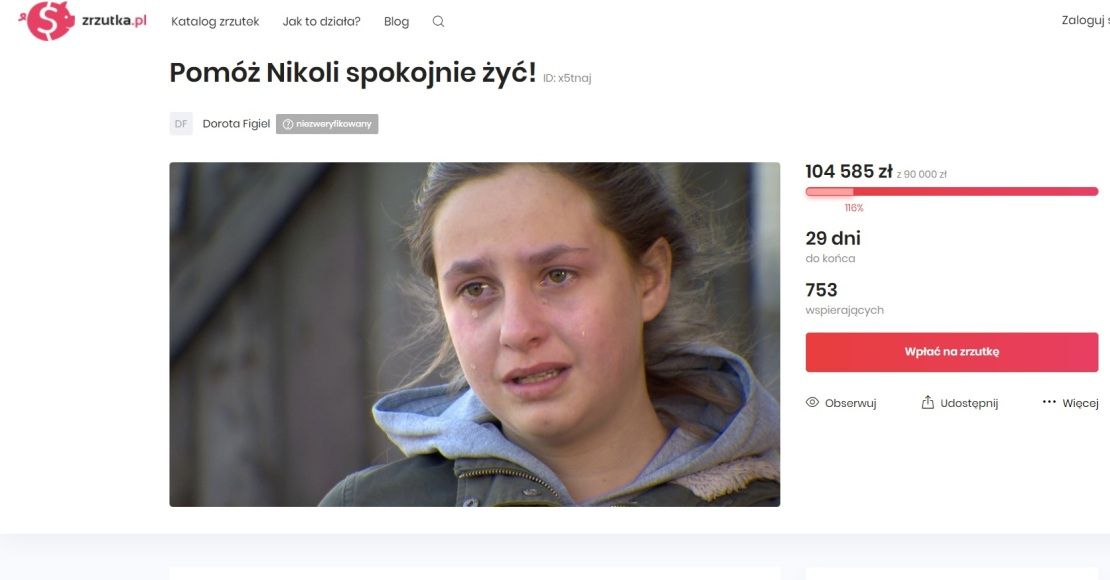Click Udostępnij to share the fundraiser
This screenshot has height=580, width=1110.
[959, 403]
